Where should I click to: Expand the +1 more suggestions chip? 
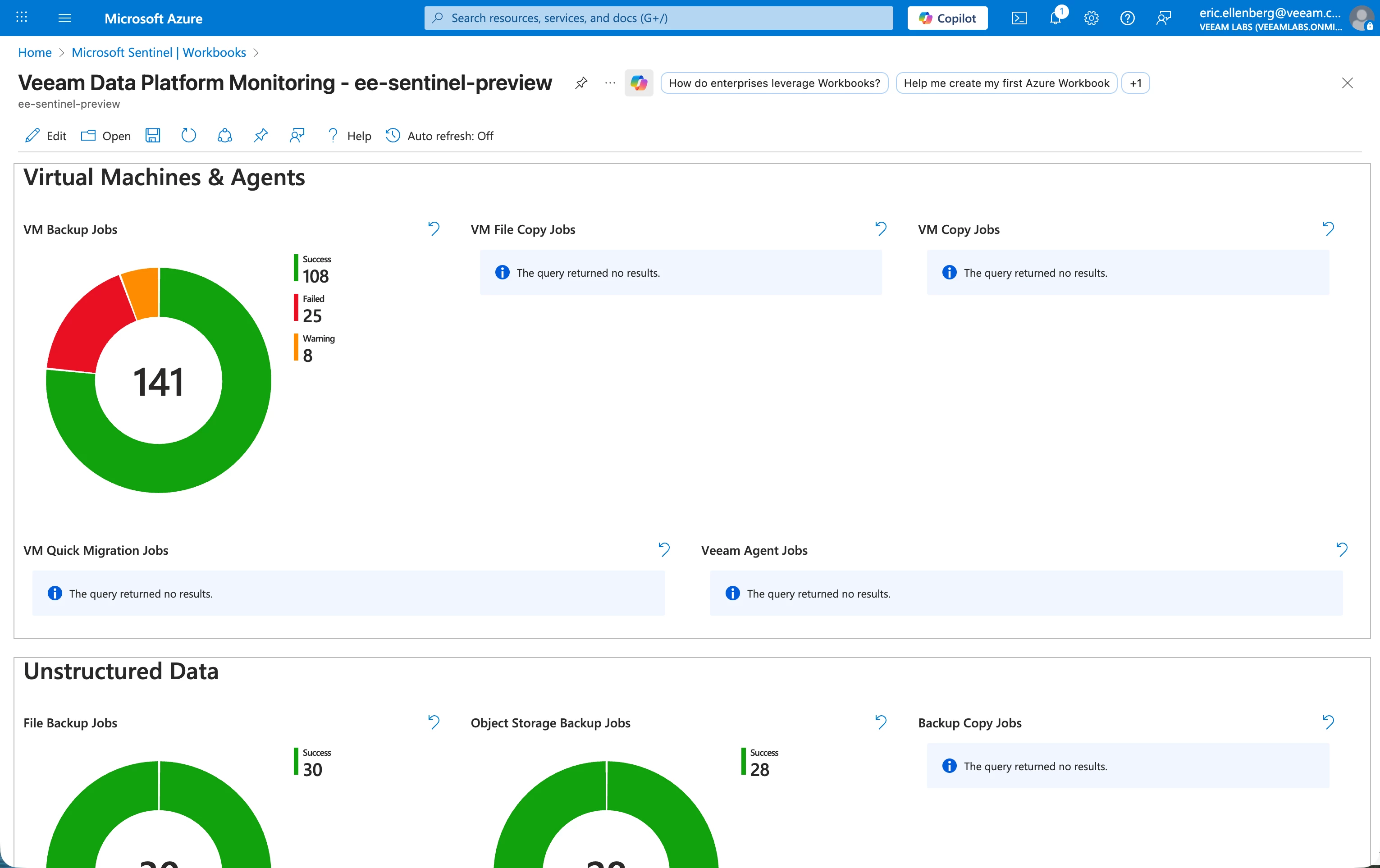(x=1135, y=83)
